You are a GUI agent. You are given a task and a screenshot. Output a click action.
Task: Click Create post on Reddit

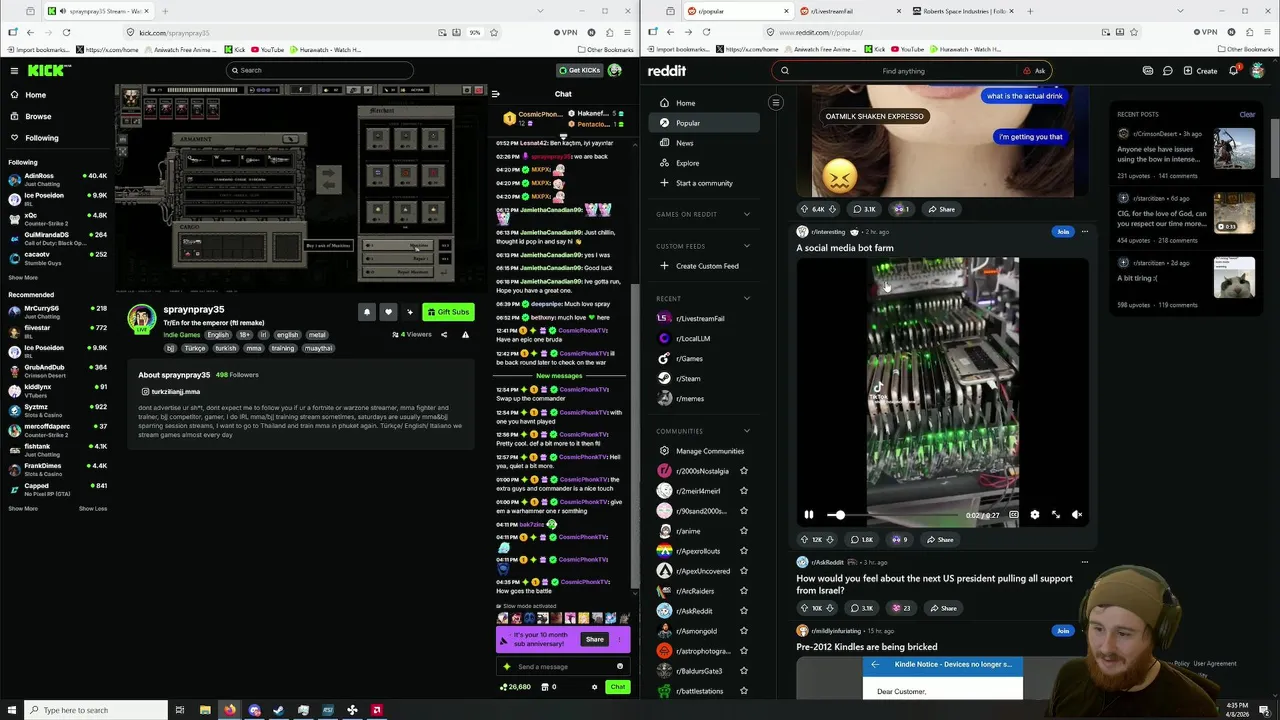(x=1200, y=71)
